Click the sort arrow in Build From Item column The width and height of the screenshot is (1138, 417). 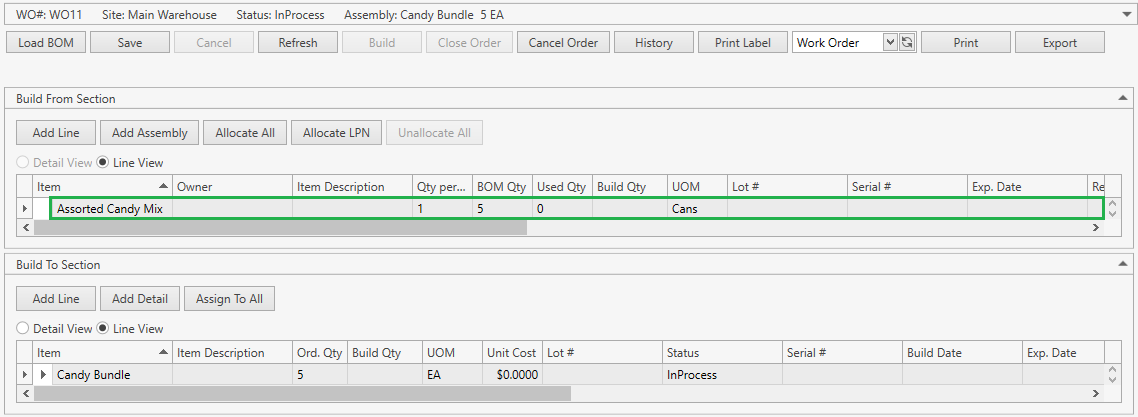[163, 187]
